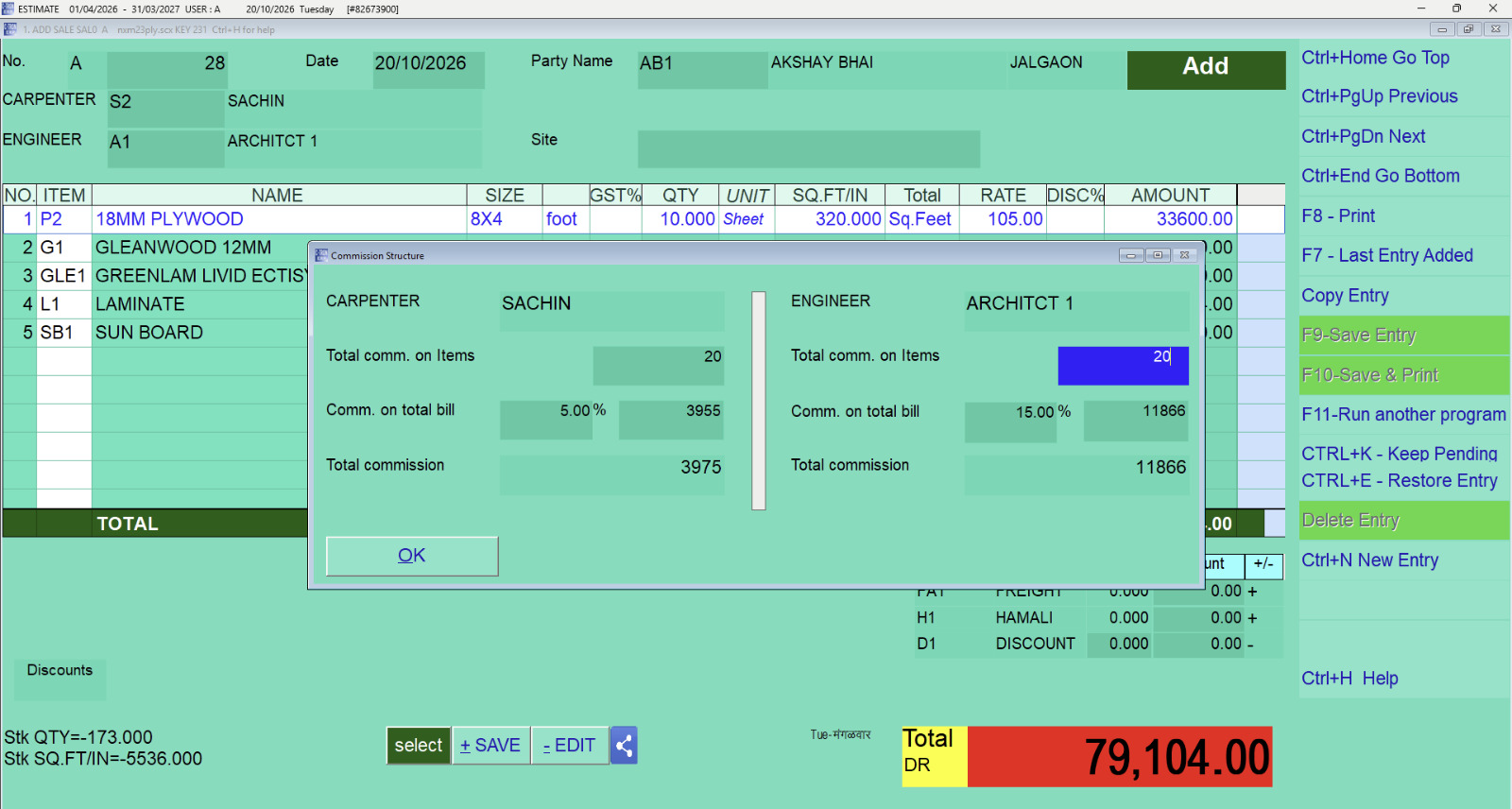Click the app icon in title bar
The height and width of the screenshot is (809, 1512).
pos(9,9)
